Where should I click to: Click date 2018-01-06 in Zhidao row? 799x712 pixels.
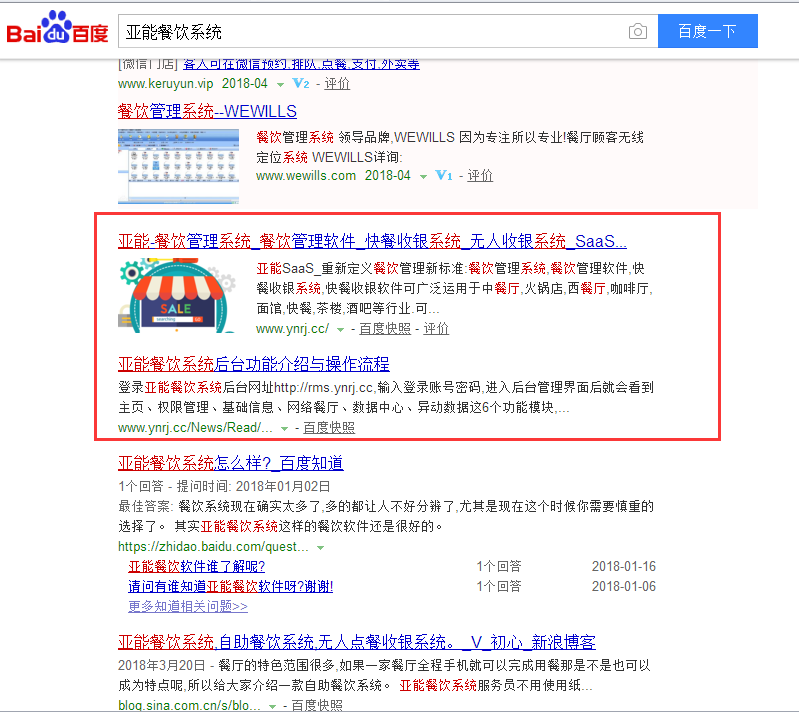click(624, 586)
